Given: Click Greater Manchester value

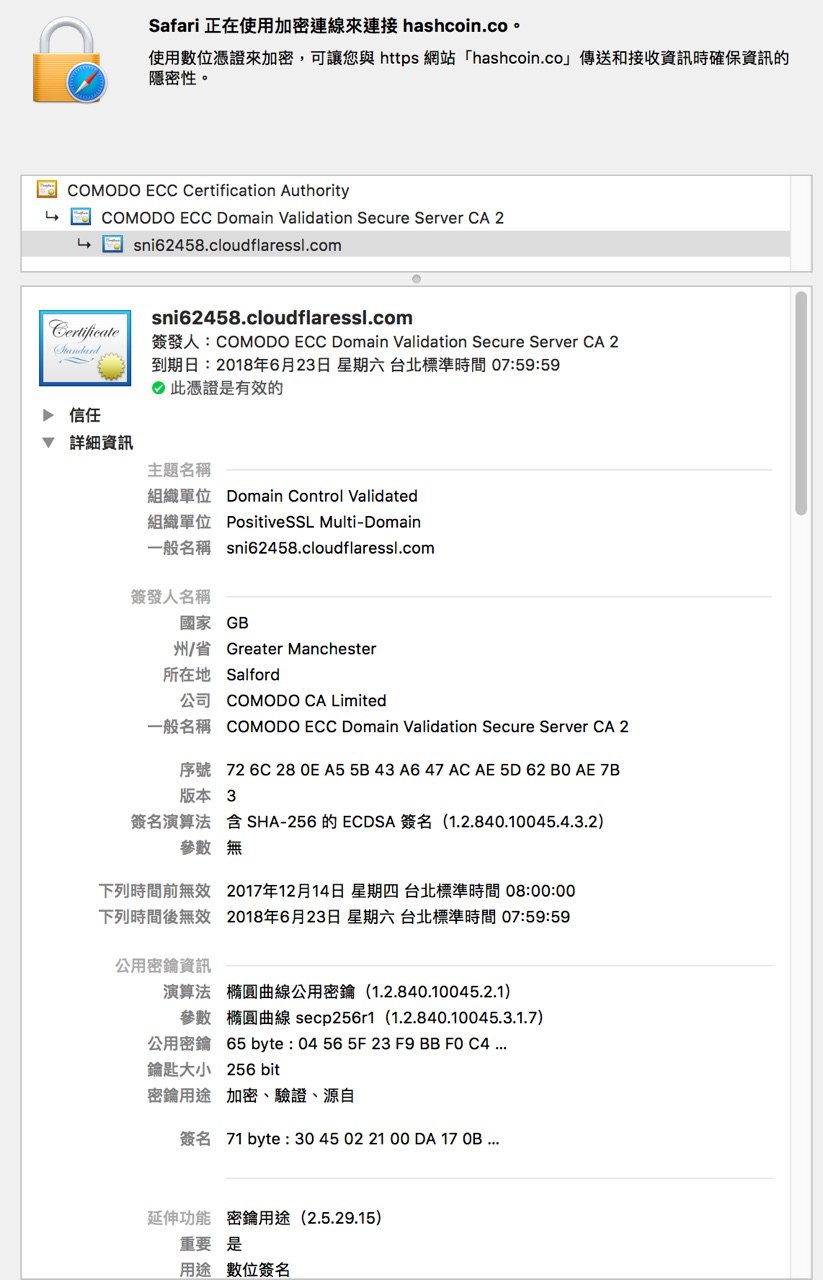Looking at the screenshot, I should click(302, 649).
